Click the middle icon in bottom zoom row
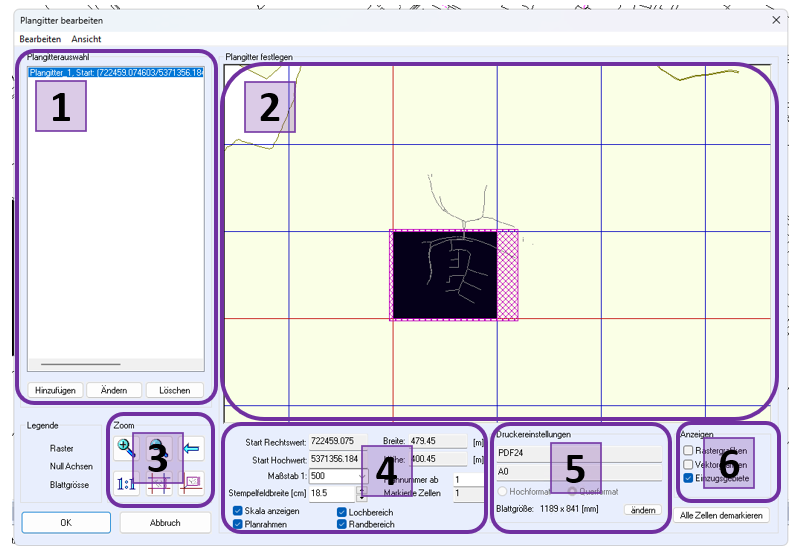Viewport: 801px width, 558px height. [x=159, y=483]
